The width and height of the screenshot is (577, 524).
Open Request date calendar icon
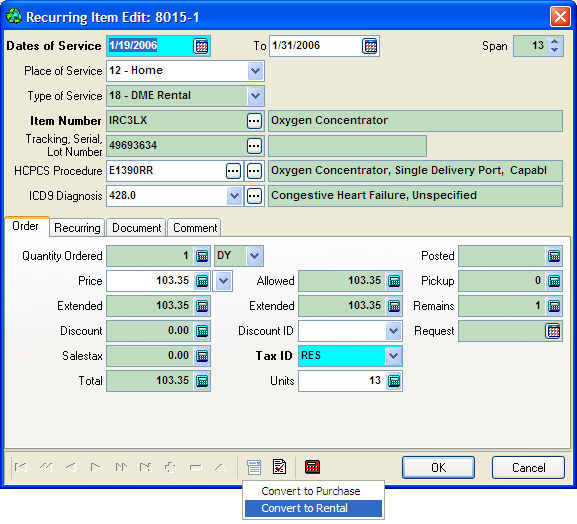(553, 331)
